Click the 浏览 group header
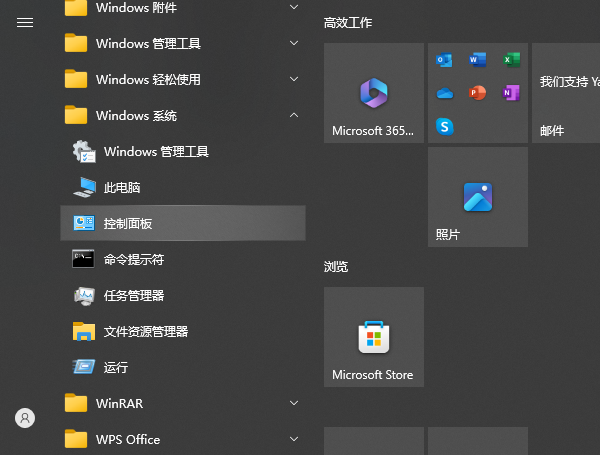This screenshot has height=455, width=600. coord(336,266)
